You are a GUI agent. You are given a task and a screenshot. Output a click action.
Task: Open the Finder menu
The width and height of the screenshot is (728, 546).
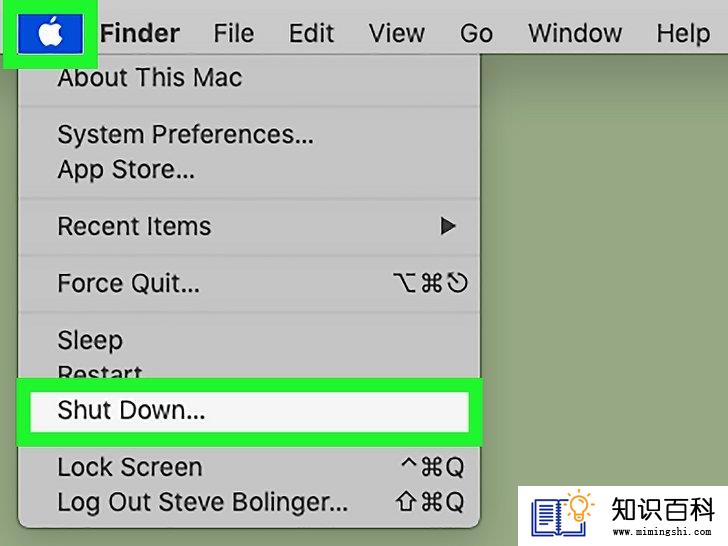pos(140,33)
